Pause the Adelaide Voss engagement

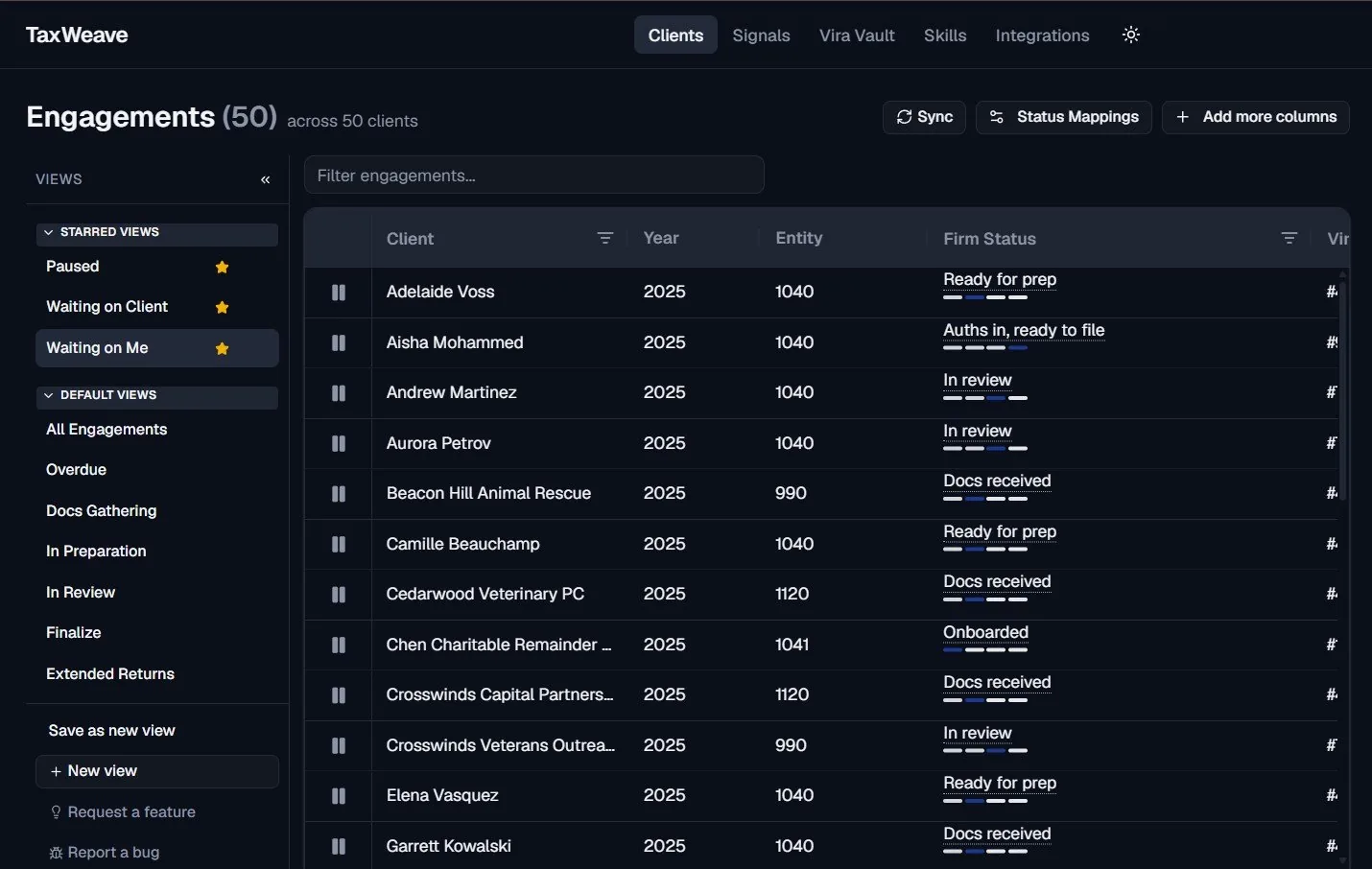pyautogui.click(x=339, y=292)
